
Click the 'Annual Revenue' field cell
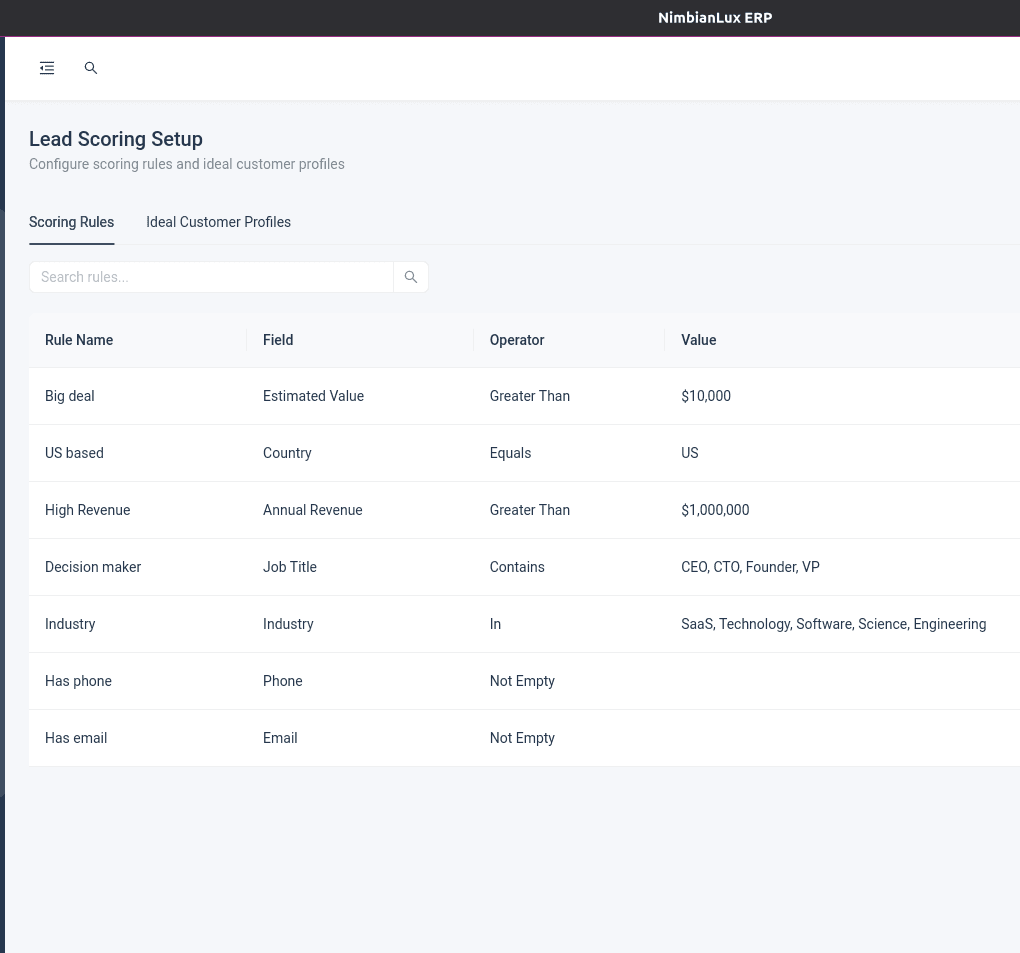312,510
